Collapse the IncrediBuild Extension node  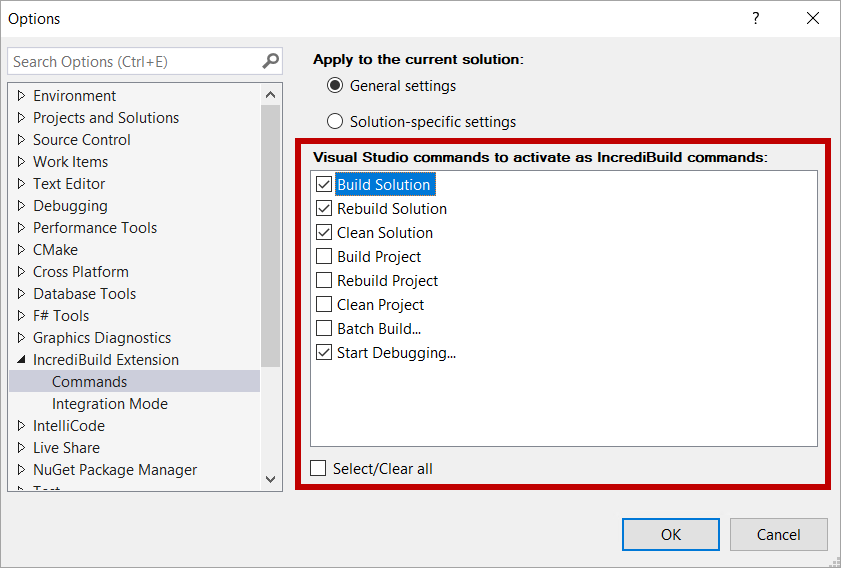coord(22,360)
